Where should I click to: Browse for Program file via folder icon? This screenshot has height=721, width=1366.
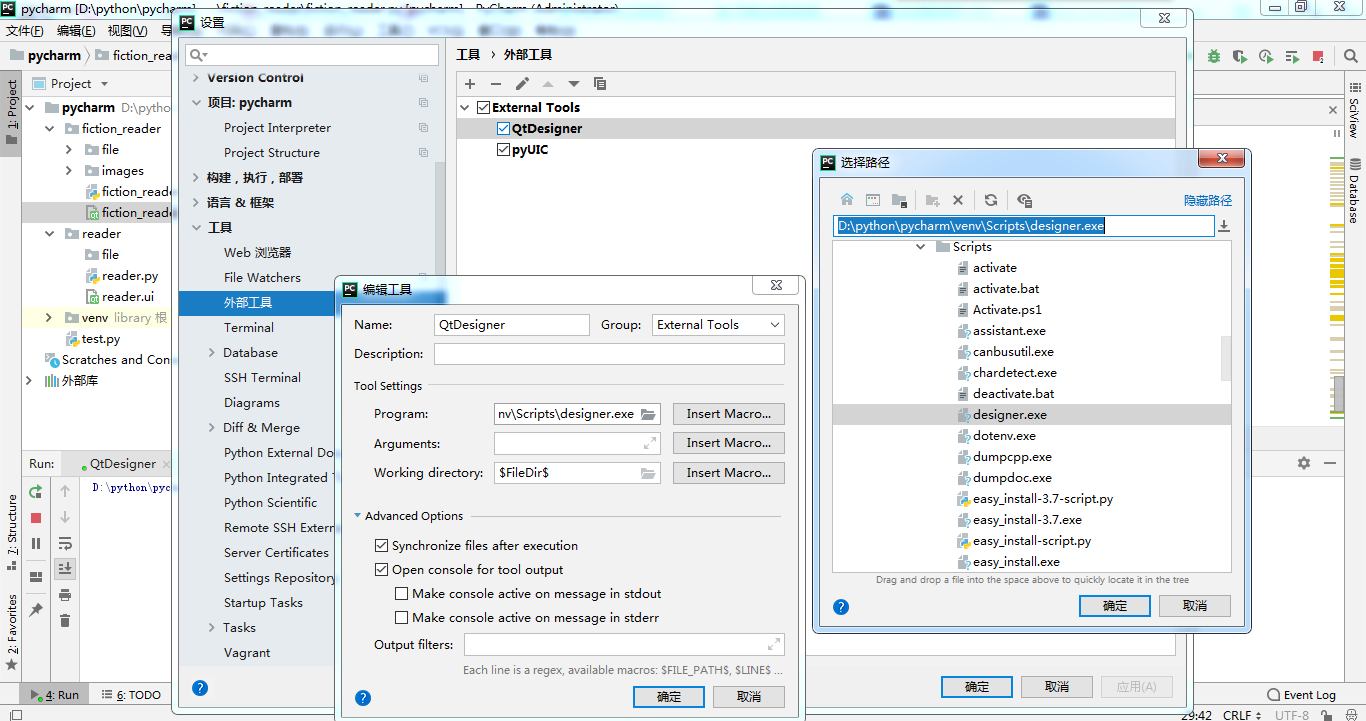(648, 414)
